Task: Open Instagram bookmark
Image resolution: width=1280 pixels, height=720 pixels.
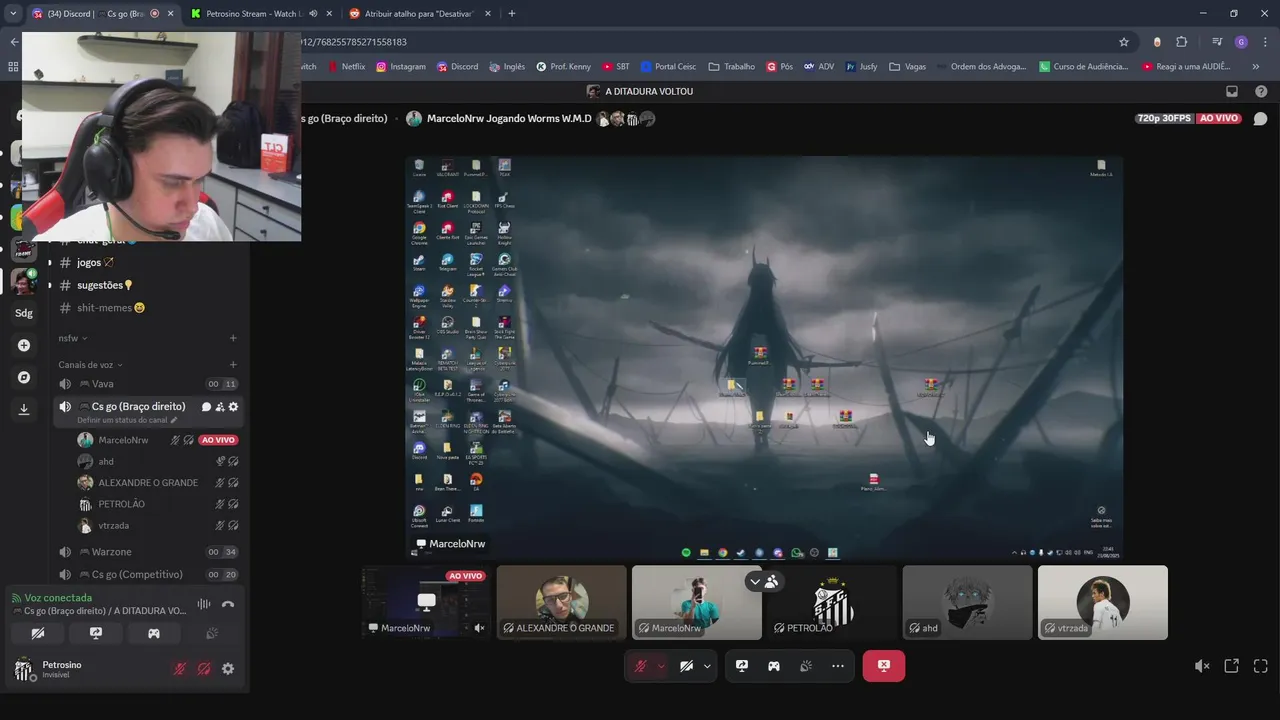Action: tap(401, 67)
